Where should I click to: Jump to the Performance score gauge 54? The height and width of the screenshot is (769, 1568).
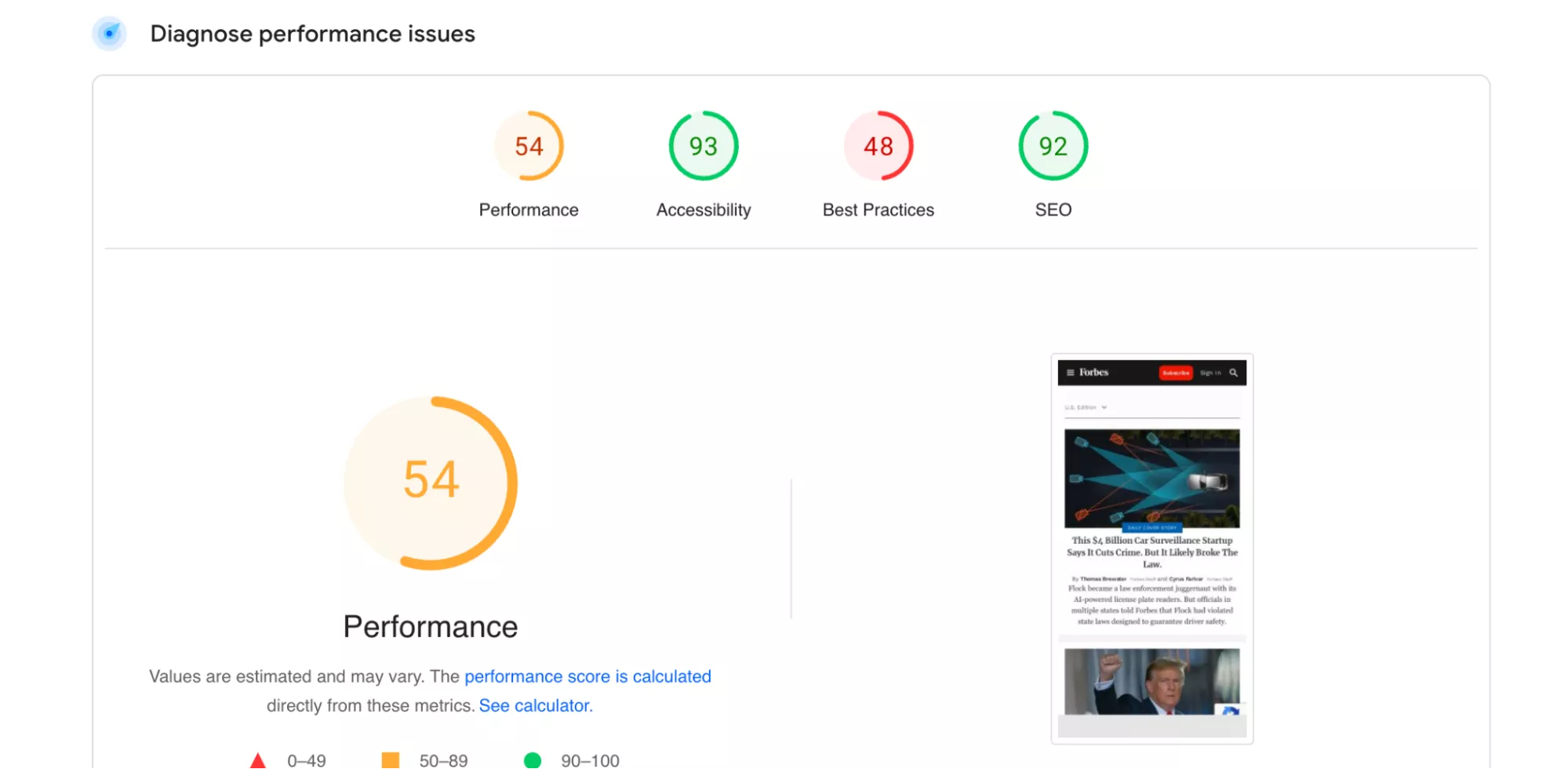(x=529, y=146)
